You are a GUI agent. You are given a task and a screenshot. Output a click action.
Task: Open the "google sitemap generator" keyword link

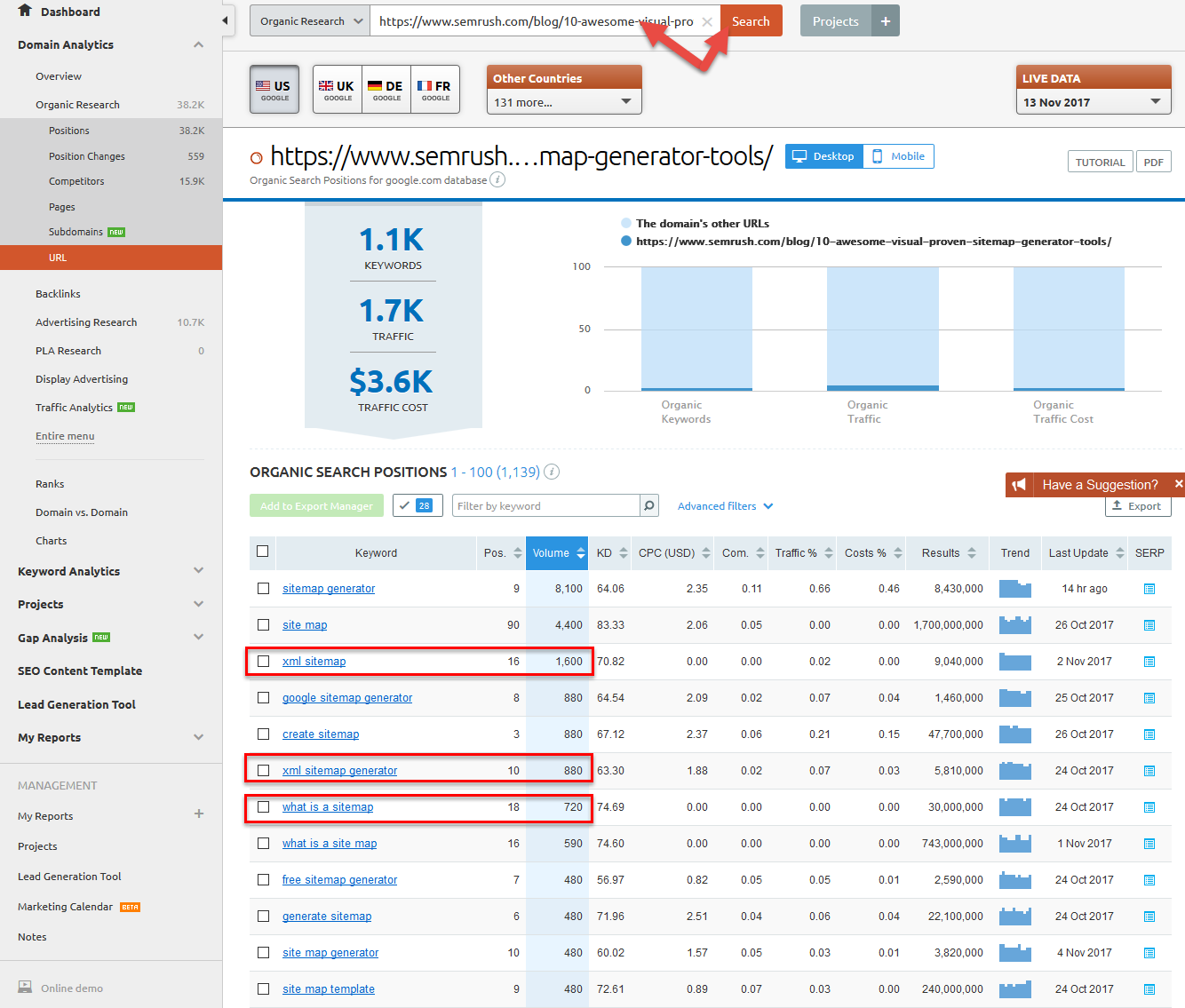346,697
